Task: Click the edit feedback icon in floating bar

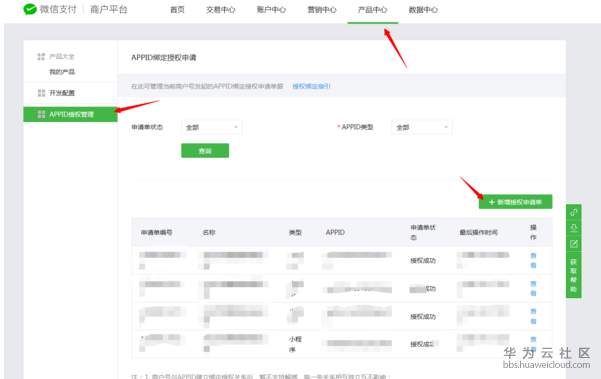Action: pyautogui.click(x=573, y=244)
